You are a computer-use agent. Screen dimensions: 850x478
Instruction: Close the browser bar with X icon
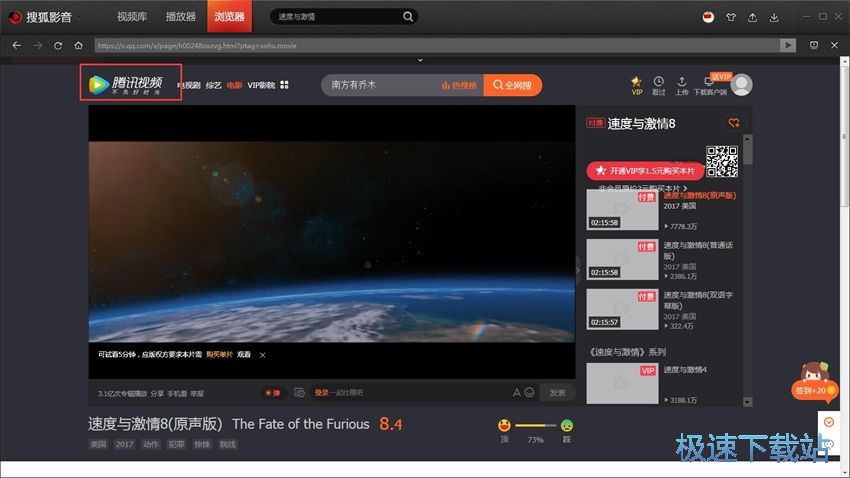834,46
